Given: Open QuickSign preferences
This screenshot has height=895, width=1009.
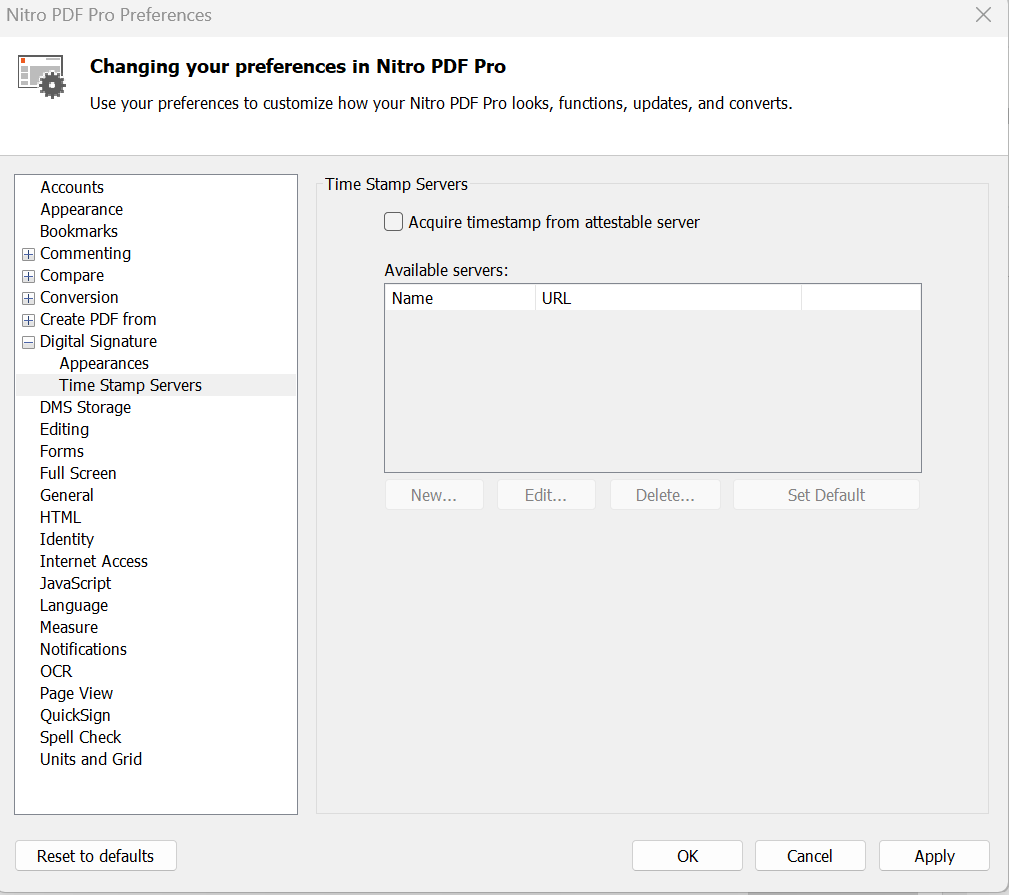Looking at the screenshot, I should point(75,715).
